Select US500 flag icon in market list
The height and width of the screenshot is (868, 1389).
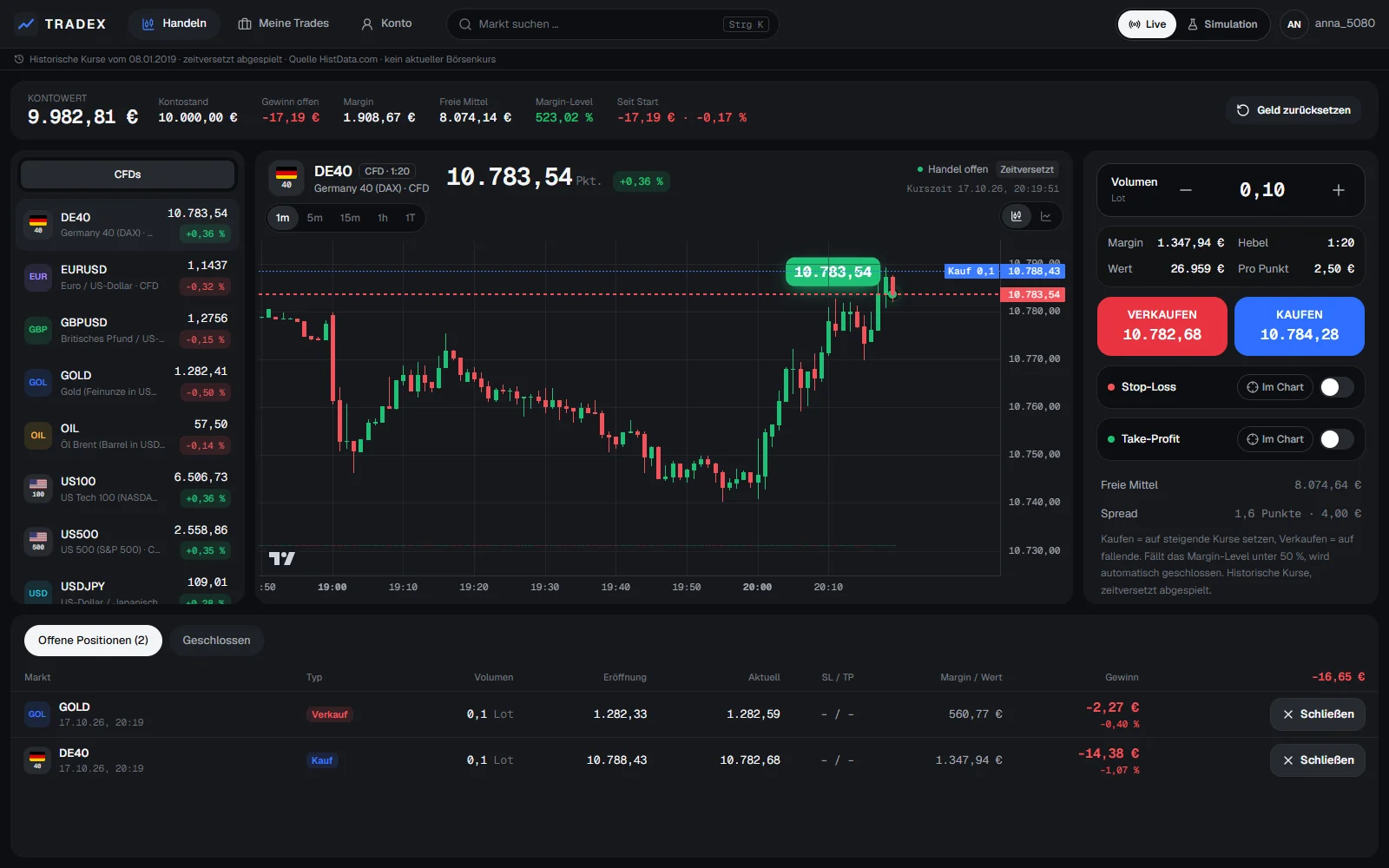pyautogui.click(x=38, y=542)
